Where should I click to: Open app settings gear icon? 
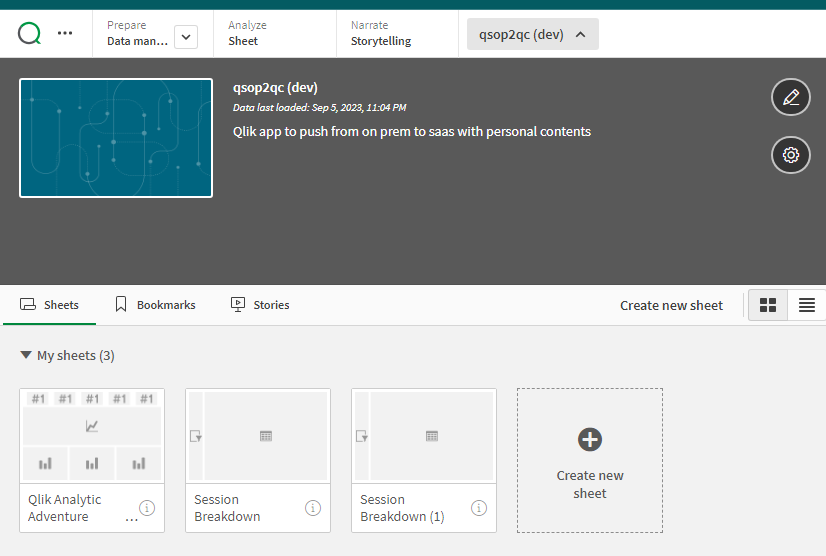point(791,155)
